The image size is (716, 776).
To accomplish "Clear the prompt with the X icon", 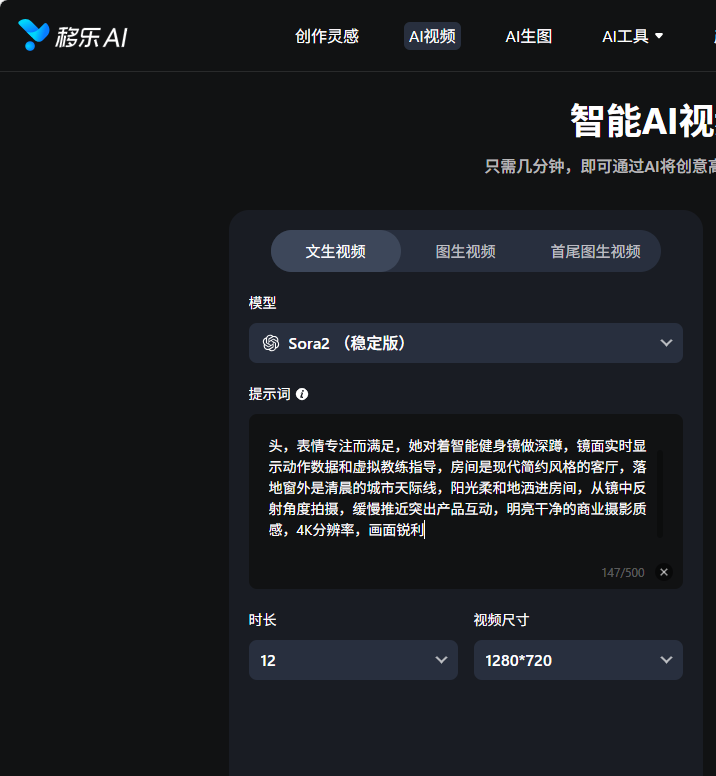I will 664,573.
